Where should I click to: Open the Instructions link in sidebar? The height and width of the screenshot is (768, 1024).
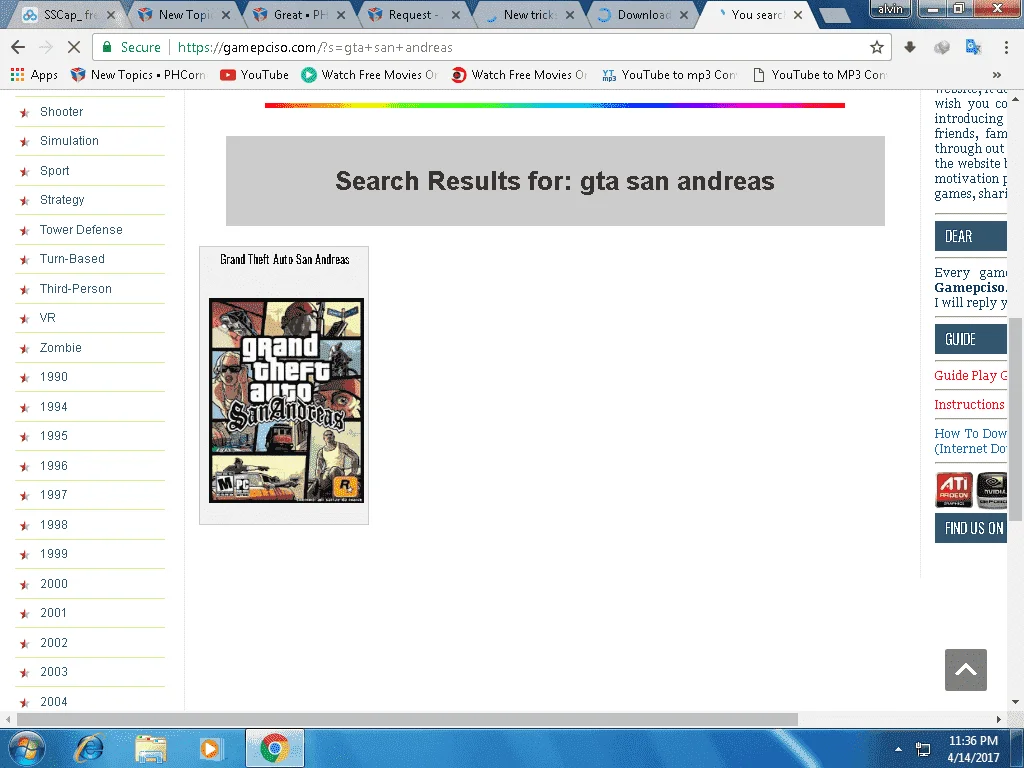(x=969, y=405)
